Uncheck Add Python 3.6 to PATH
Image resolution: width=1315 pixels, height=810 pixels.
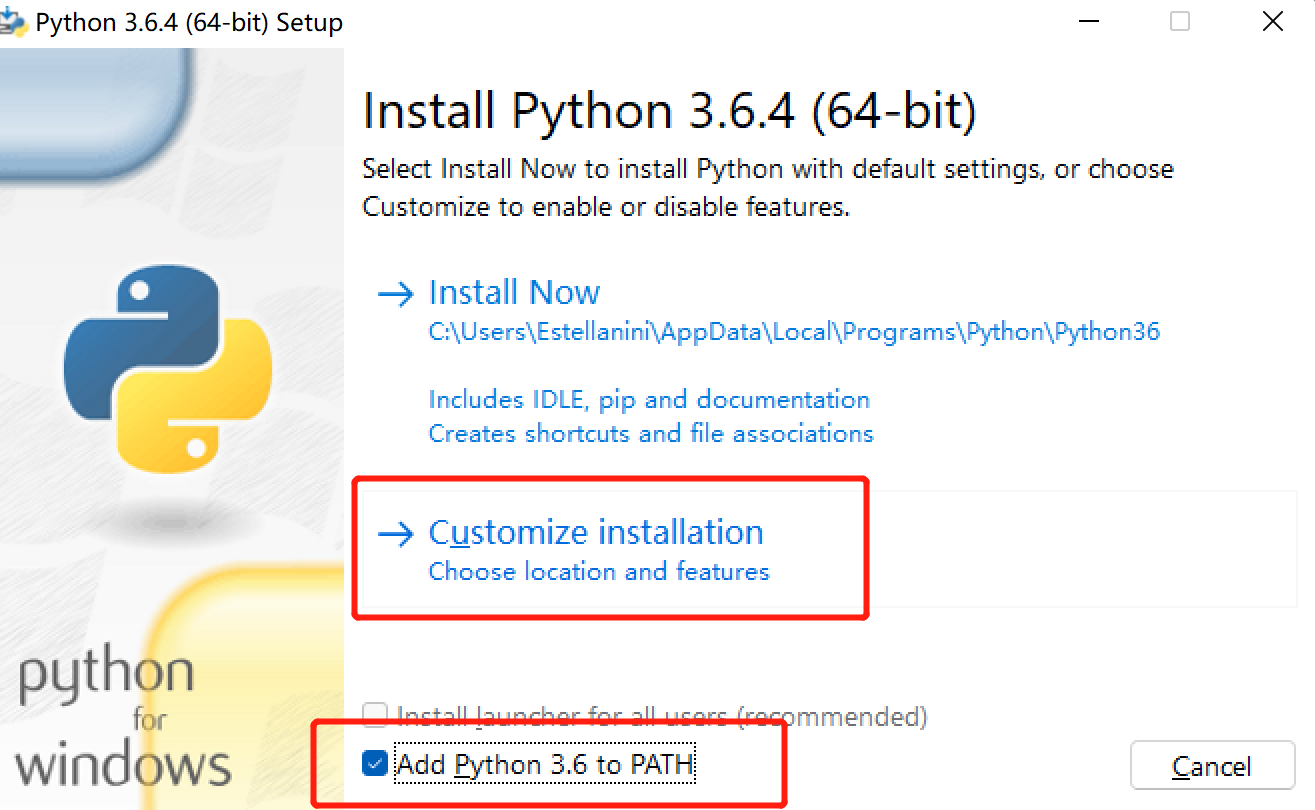point(375,763)
